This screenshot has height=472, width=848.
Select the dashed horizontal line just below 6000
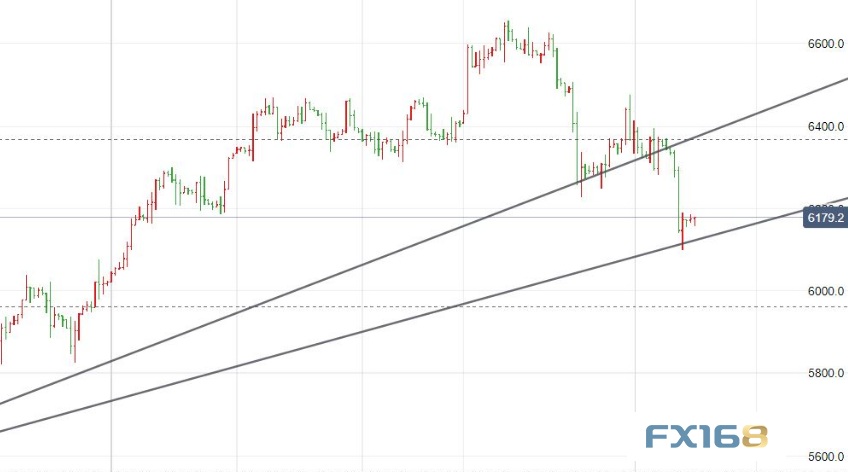click(400, 307)
